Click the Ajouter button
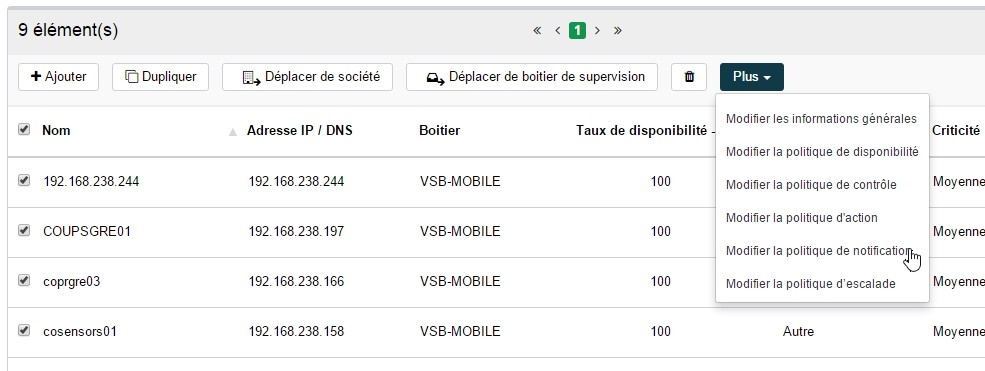This screenshot has width=985, height=371. [58, 77]
